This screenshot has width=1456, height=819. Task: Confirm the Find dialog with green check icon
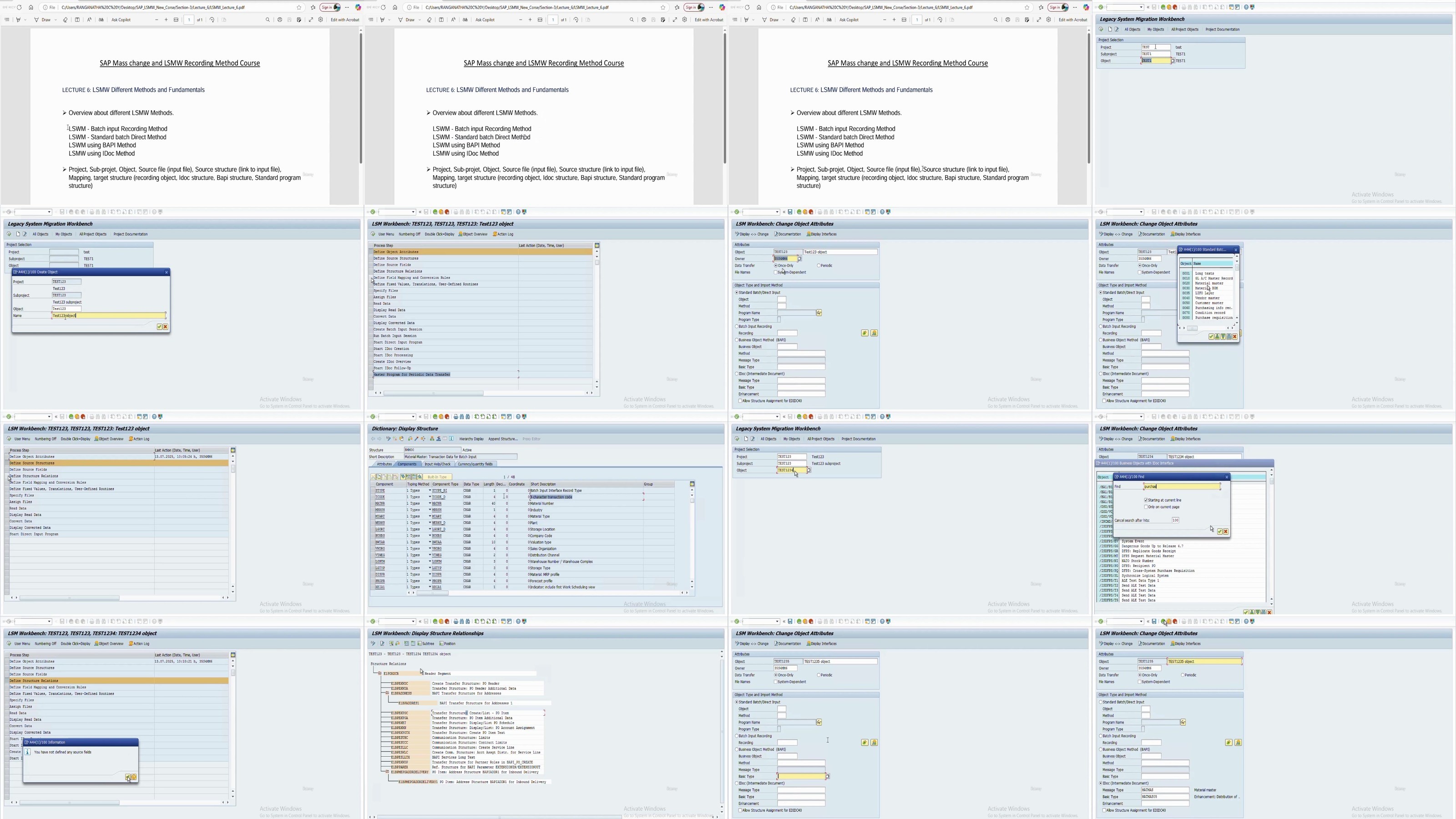coord(1220,531)
